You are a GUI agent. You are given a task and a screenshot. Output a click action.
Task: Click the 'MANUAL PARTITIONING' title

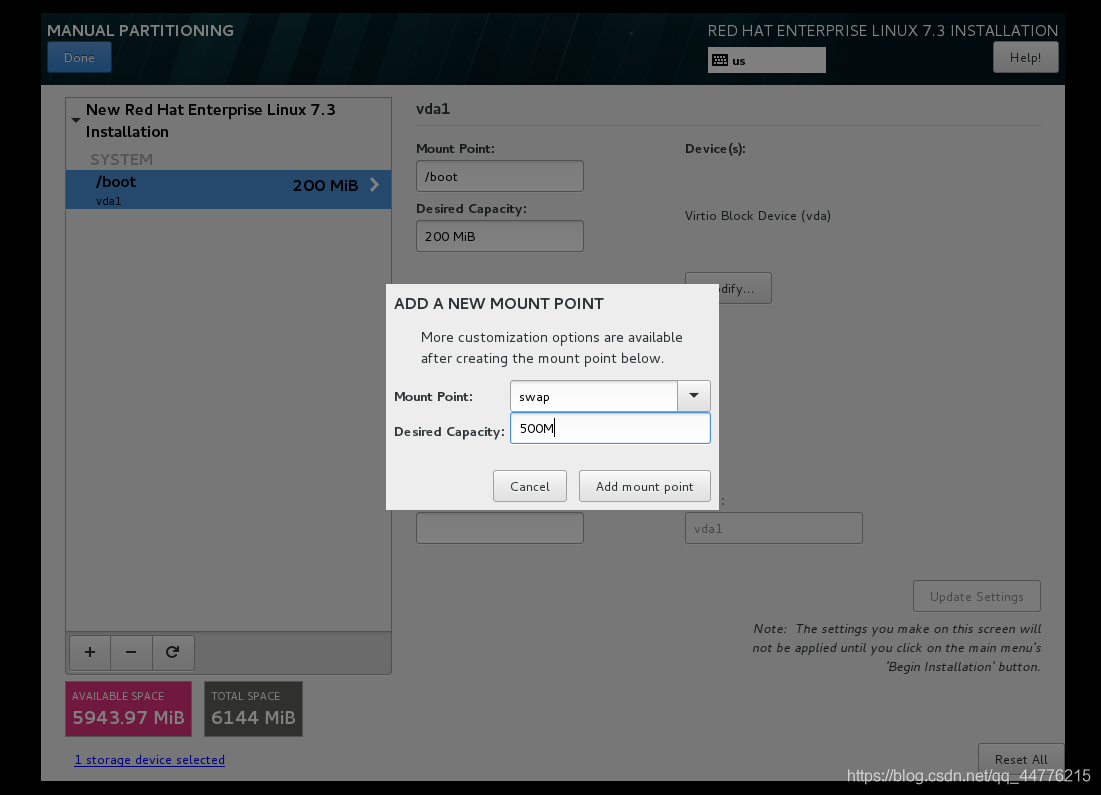click(x=140, y=31)
